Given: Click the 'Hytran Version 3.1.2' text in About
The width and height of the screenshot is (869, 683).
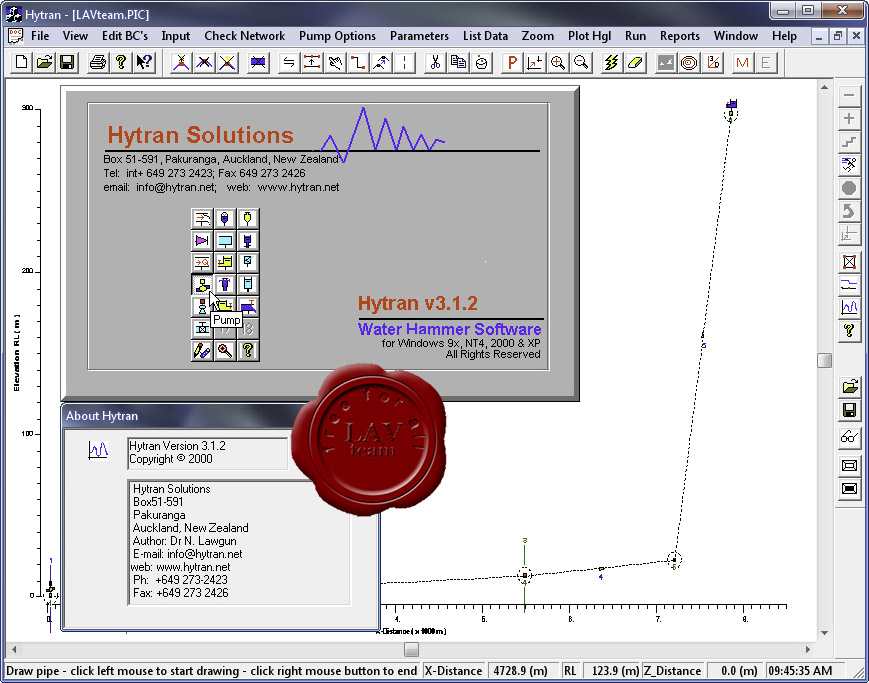Looking at the screenshot, I should [177, 446].
